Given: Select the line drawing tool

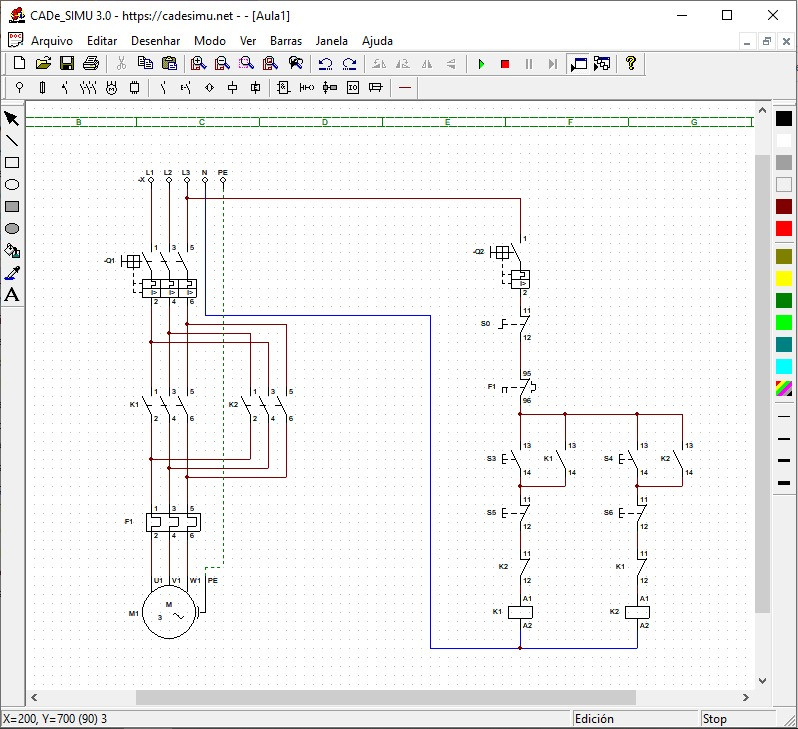Looking at the screenshot, I should [x=12, y=141].
